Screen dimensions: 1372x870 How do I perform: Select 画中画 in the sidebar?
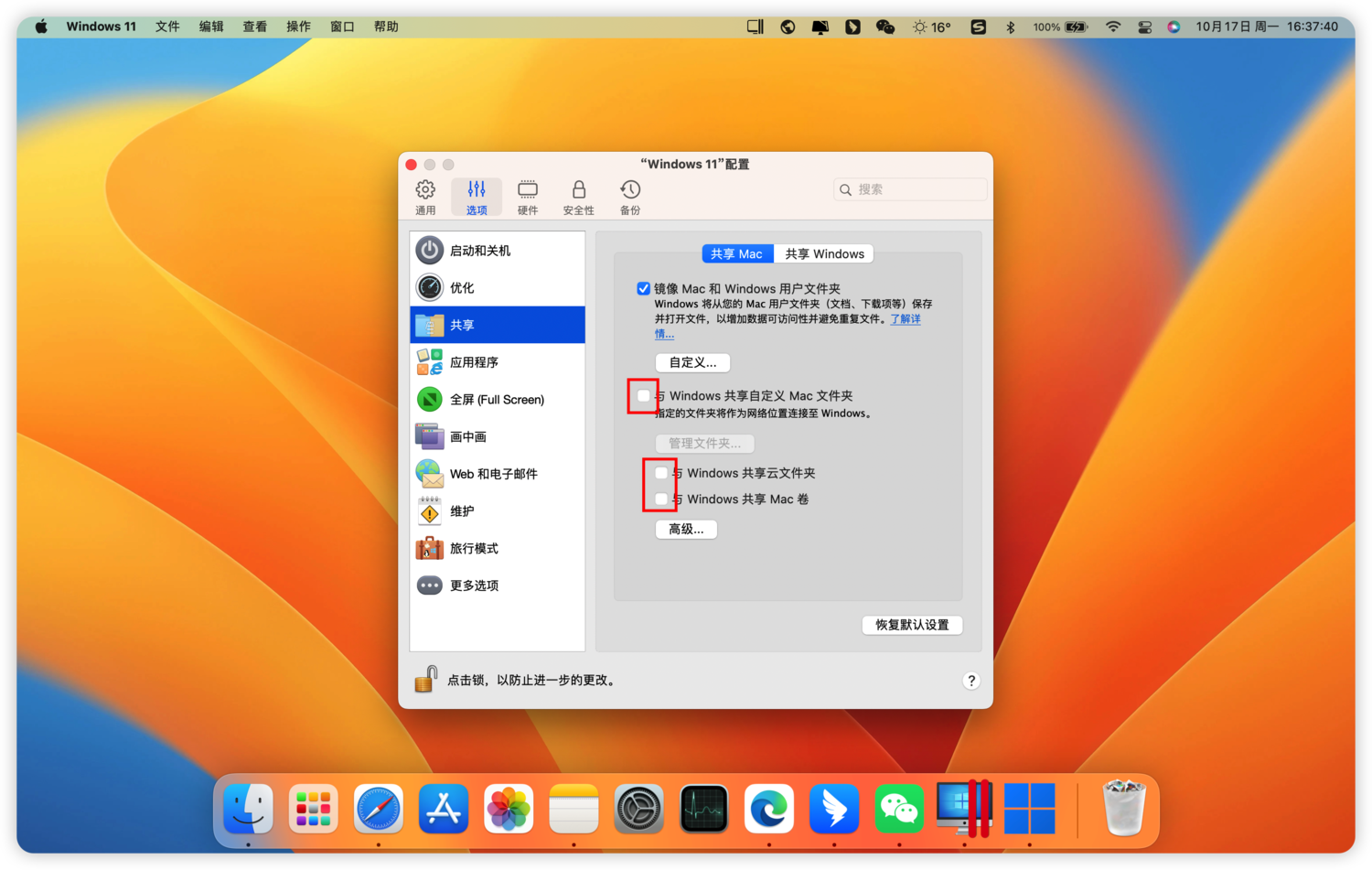498,436
